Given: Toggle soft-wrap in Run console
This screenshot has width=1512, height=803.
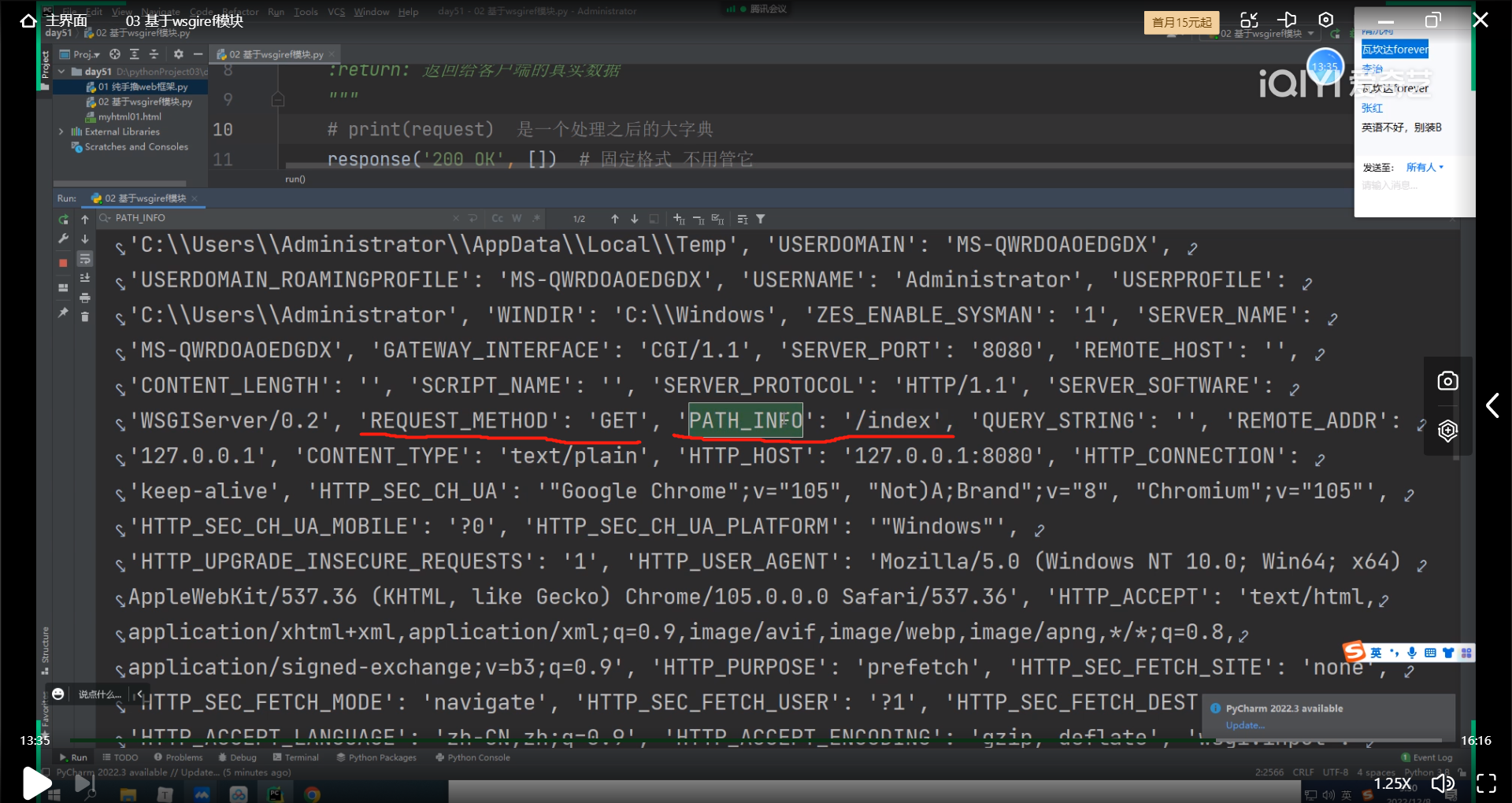Looking at the screenshot, I should (85, 259).
